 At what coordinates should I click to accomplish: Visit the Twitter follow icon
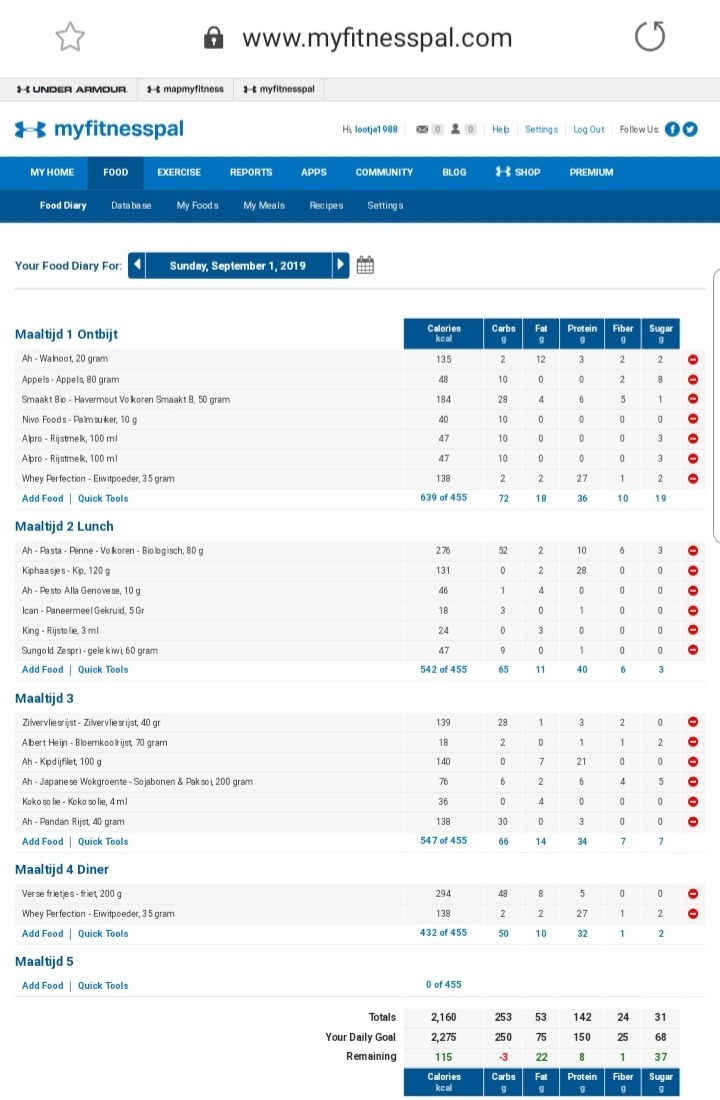pos(691,129)
